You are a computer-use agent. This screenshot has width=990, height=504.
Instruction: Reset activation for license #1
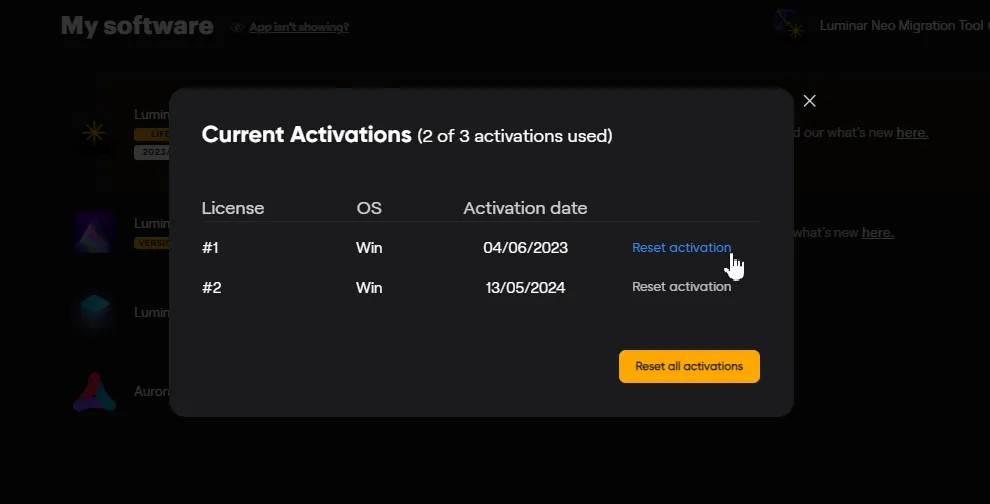tap(681, 248)
